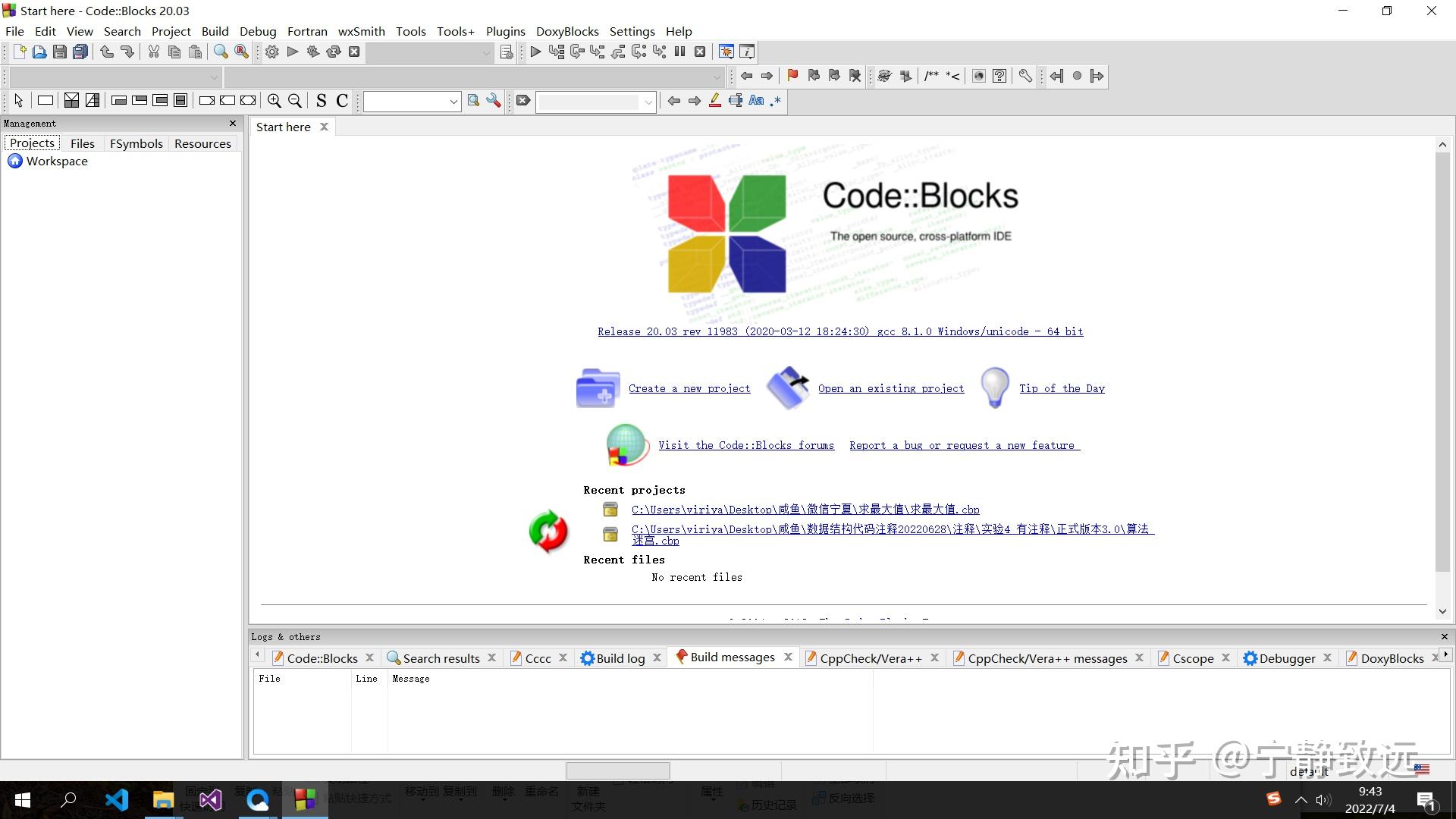1456x819 pixels.
Task: Click the Save all files icon
Action: click(80, 52)
